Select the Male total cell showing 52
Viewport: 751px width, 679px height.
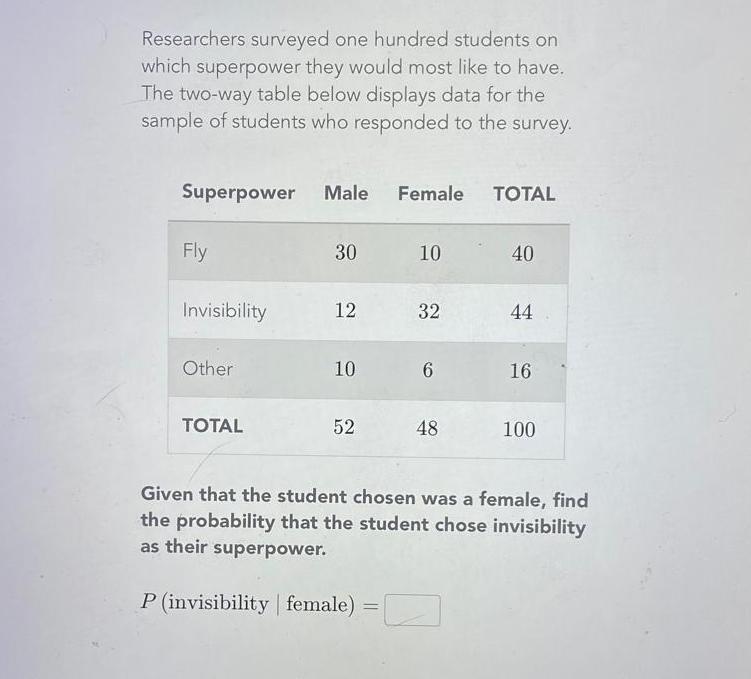[344, 427]
